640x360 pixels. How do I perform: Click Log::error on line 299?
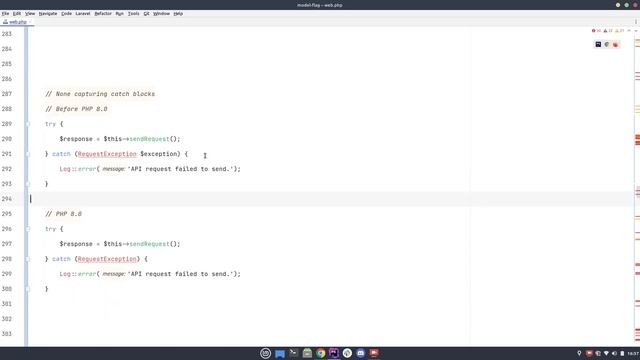pos(78,274)
